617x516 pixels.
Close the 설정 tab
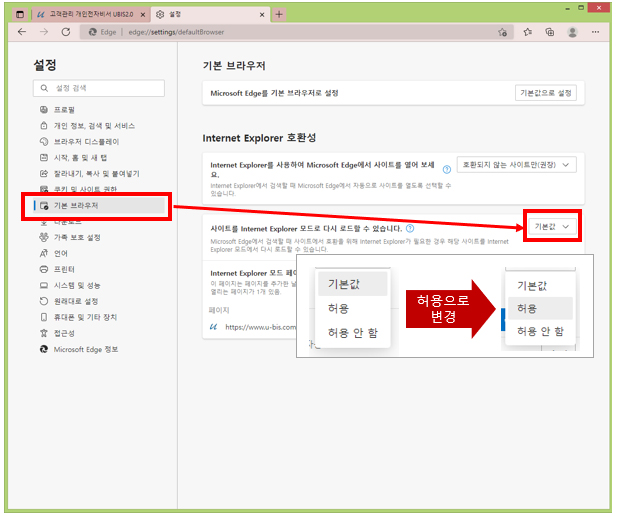262,15
